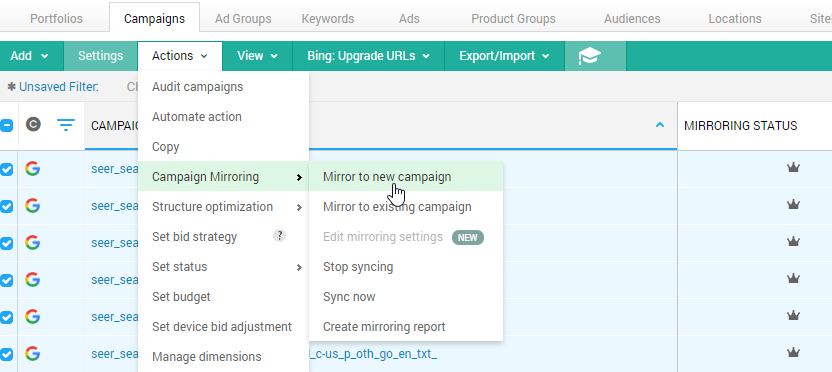This screenshot has width=832, height=372.
Task: Click the sort caret in Campaign column header
Action: point(660,125)
